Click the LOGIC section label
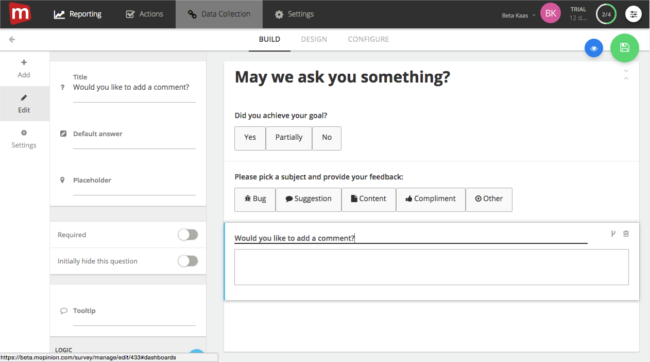The height and width of the screenshot is (362, 650). [x=63, y=350]
